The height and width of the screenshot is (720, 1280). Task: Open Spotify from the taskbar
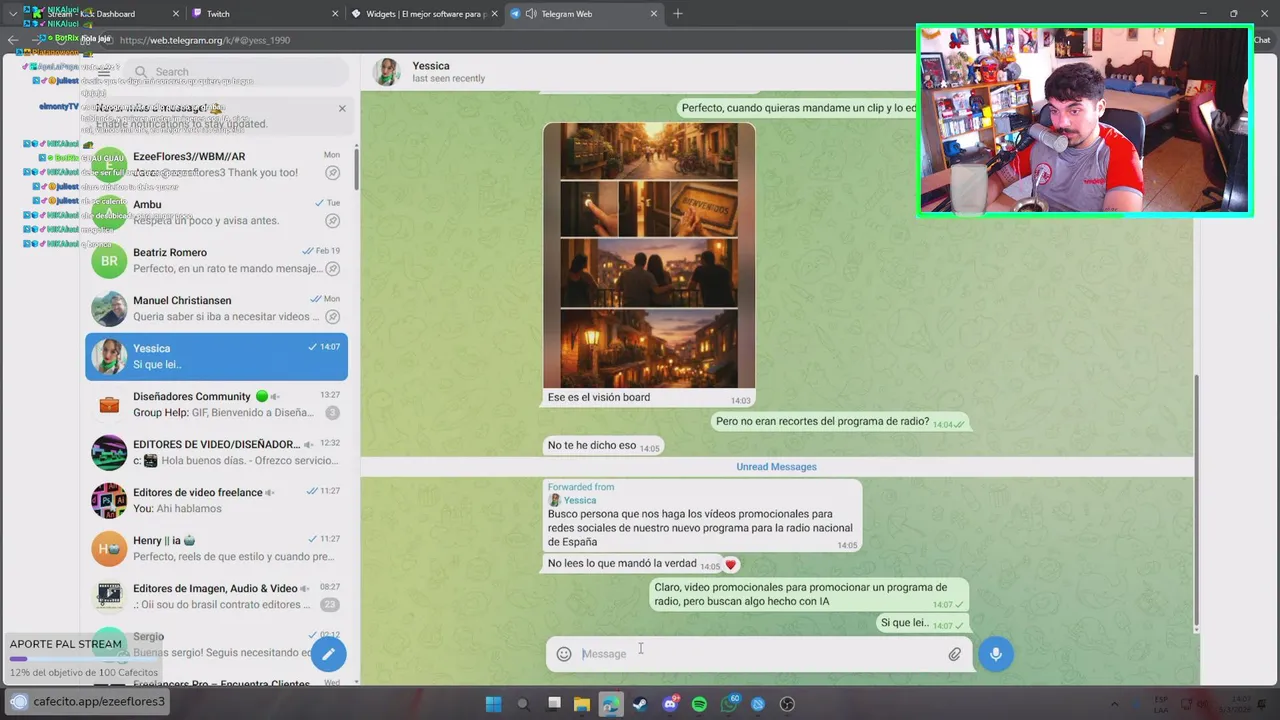click(x=700, y=704)
